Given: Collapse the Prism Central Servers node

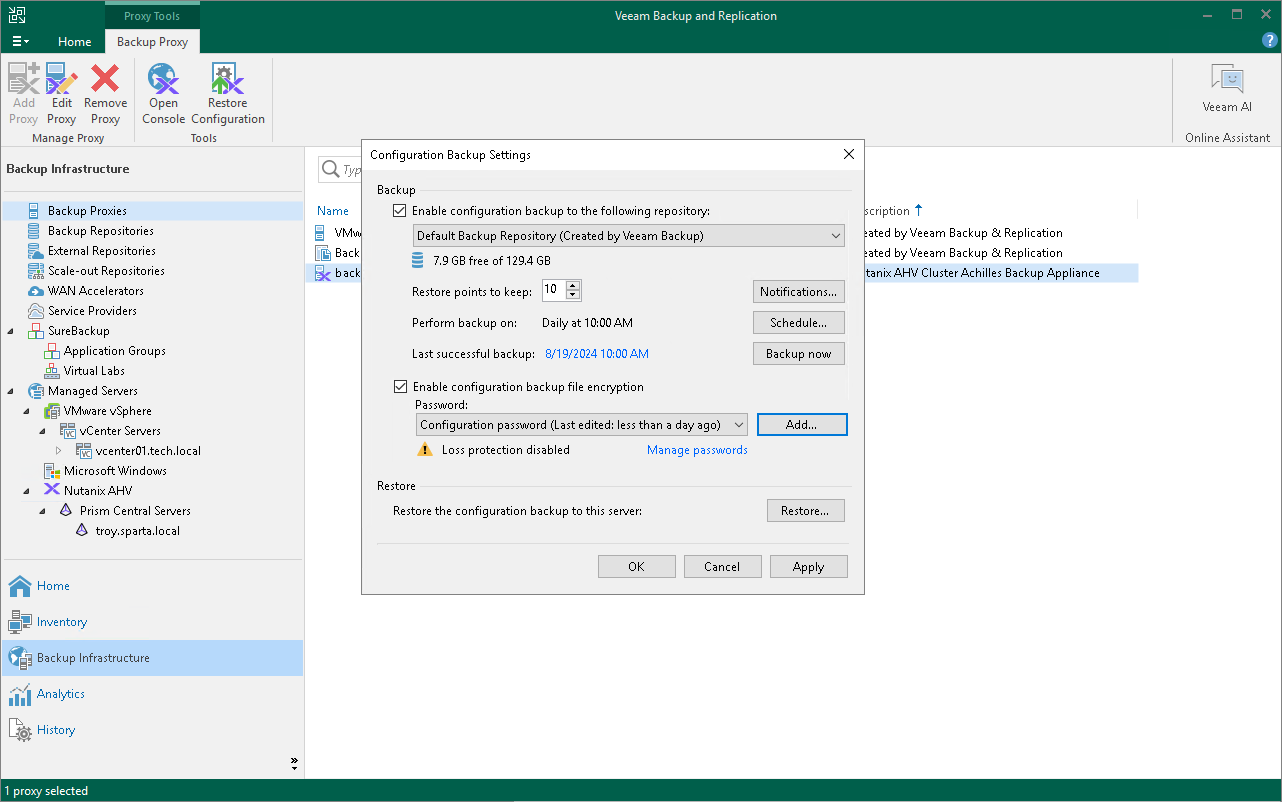Looking at the screenshot, I should pos(43,511).
